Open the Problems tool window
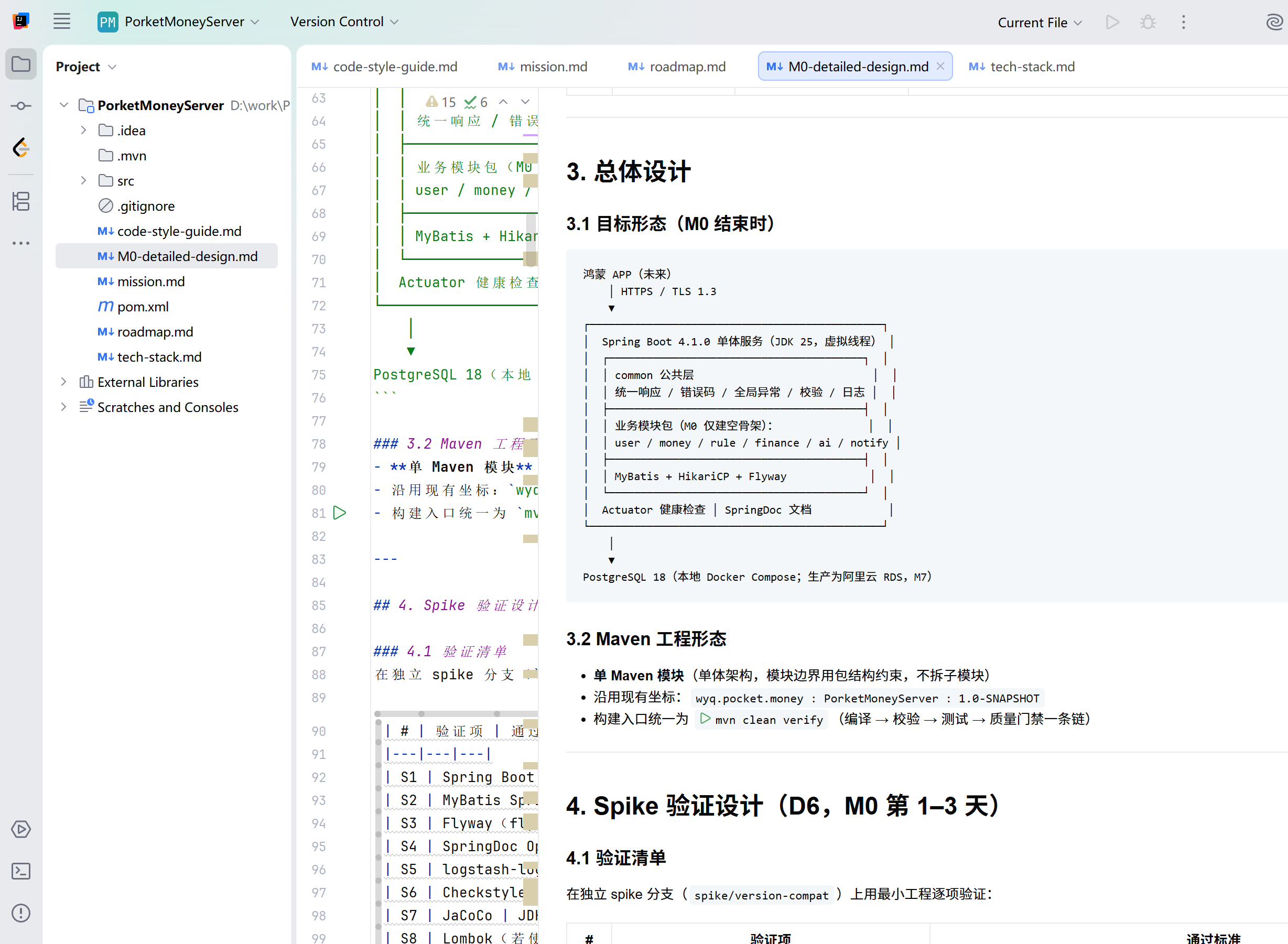1288x944 pixels. click(21, 913)
